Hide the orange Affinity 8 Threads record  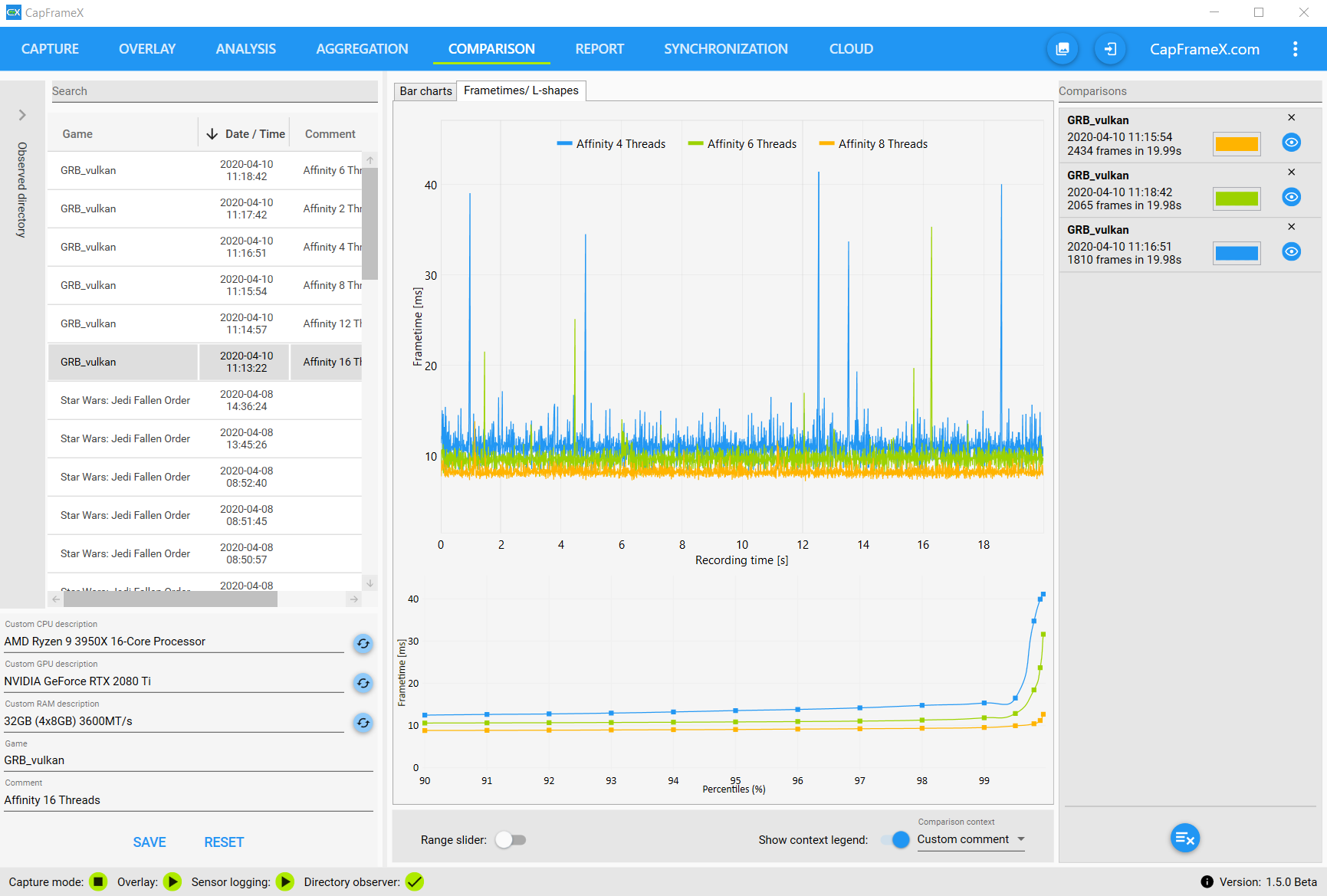coord(1292,143)
